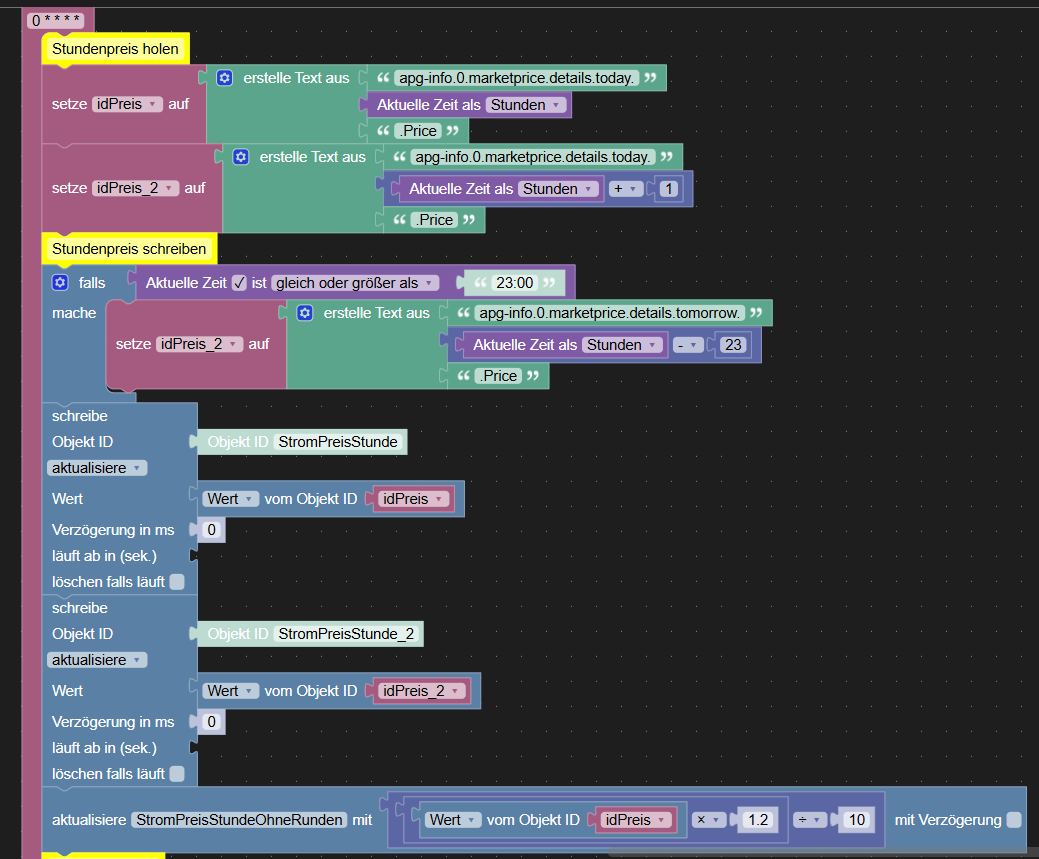Click the StromPreisStunde_2 object ID field
The image size is (1039, 859).
coord(346,634)
